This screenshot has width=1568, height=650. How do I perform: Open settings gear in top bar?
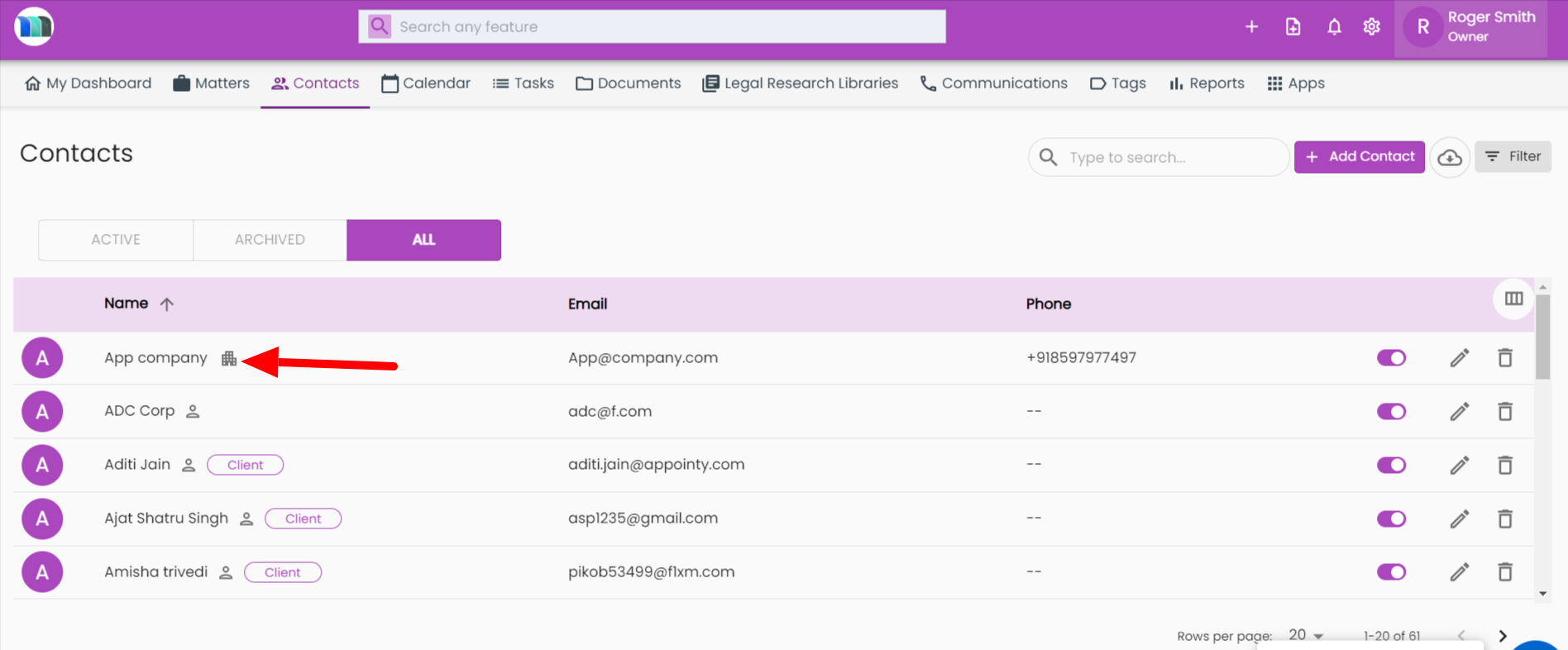click(1371, 27)
